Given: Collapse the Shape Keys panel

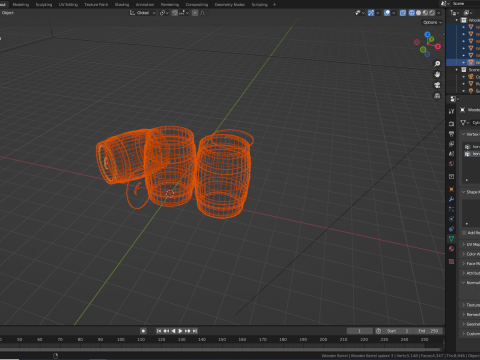Looking at the screenshot, I should click(x=463, y=192).
